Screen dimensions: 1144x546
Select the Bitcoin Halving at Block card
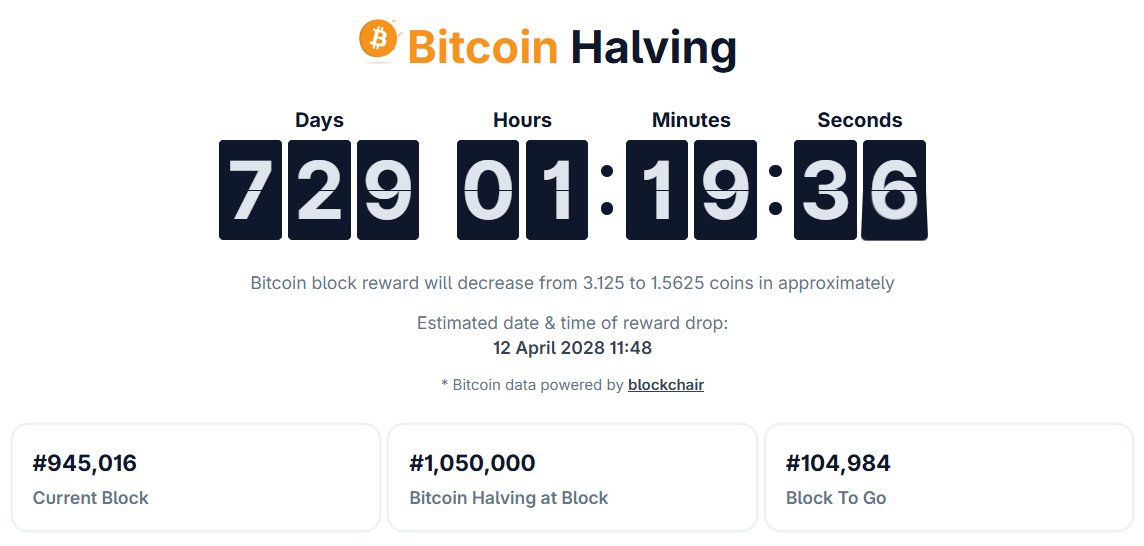click(x=572, y=478)
